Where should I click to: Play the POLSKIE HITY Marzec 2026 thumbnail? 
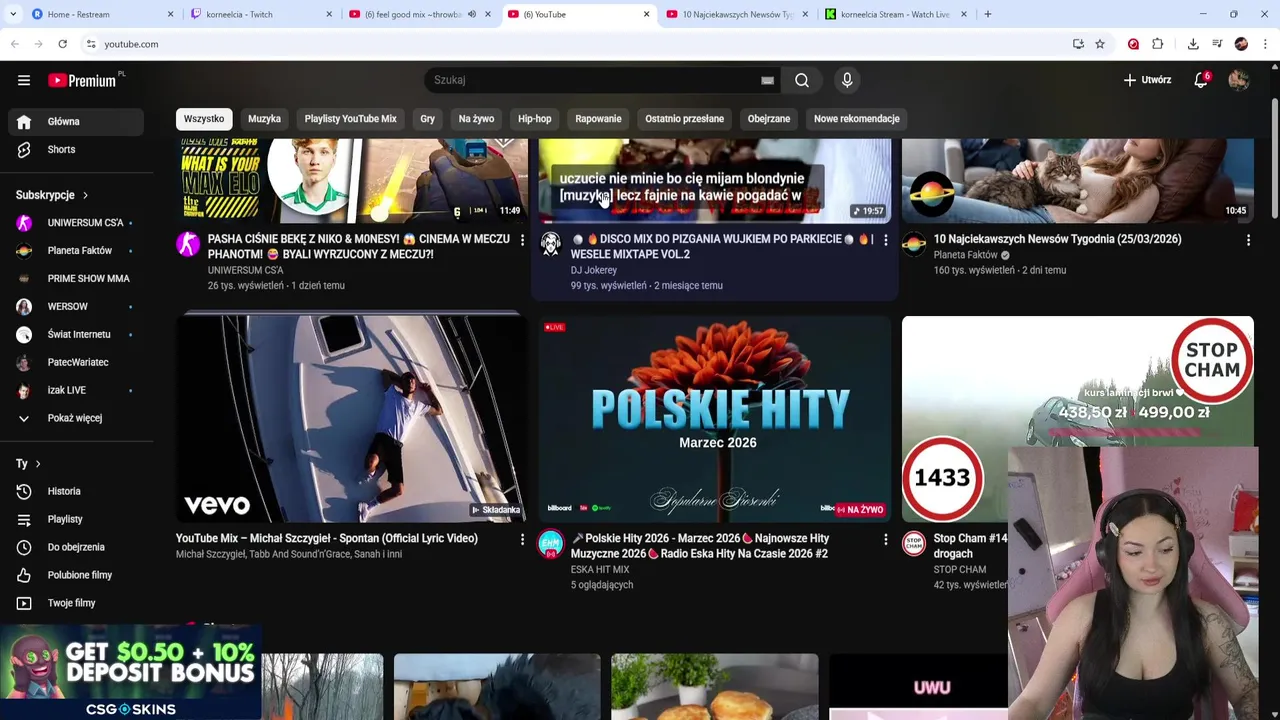(715, 419)
